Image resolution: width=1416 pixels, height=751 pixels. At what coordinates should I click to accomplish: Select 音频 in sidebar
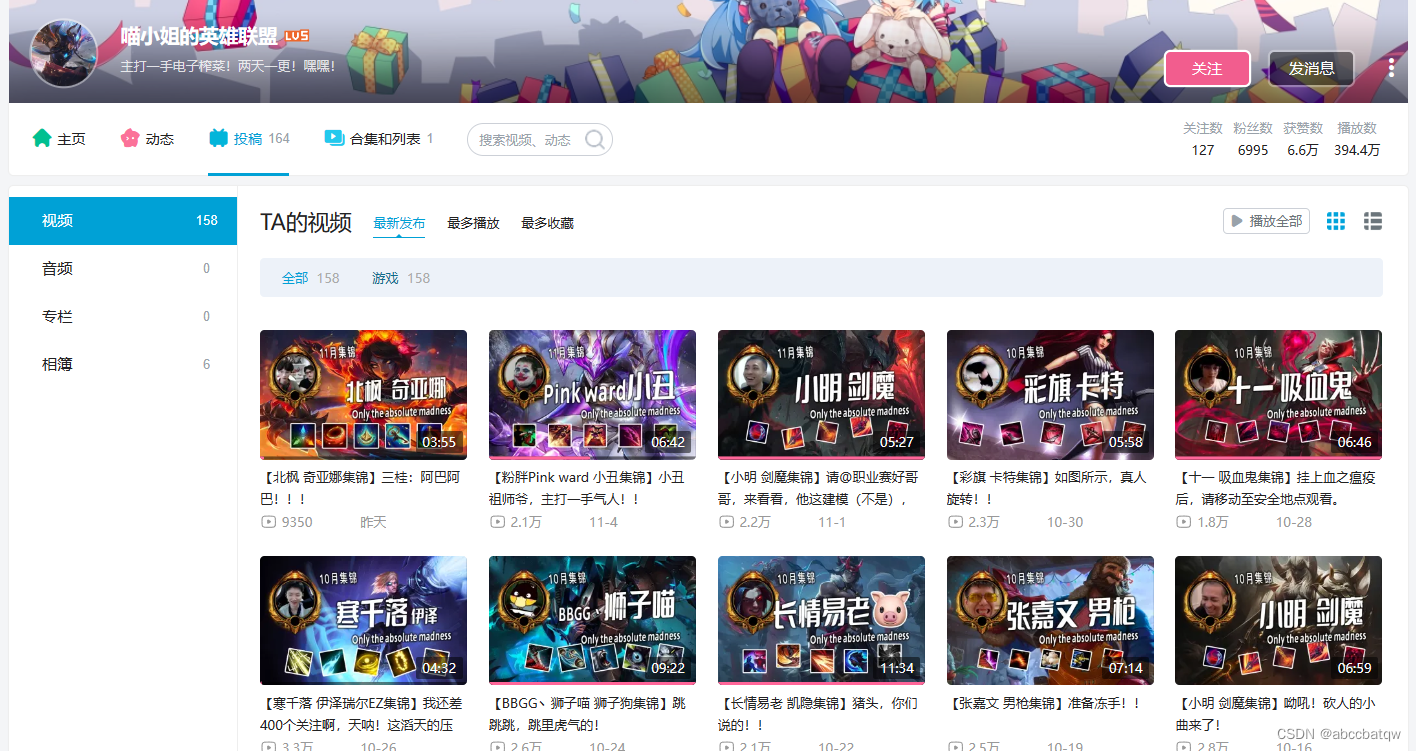click(123, 269)
